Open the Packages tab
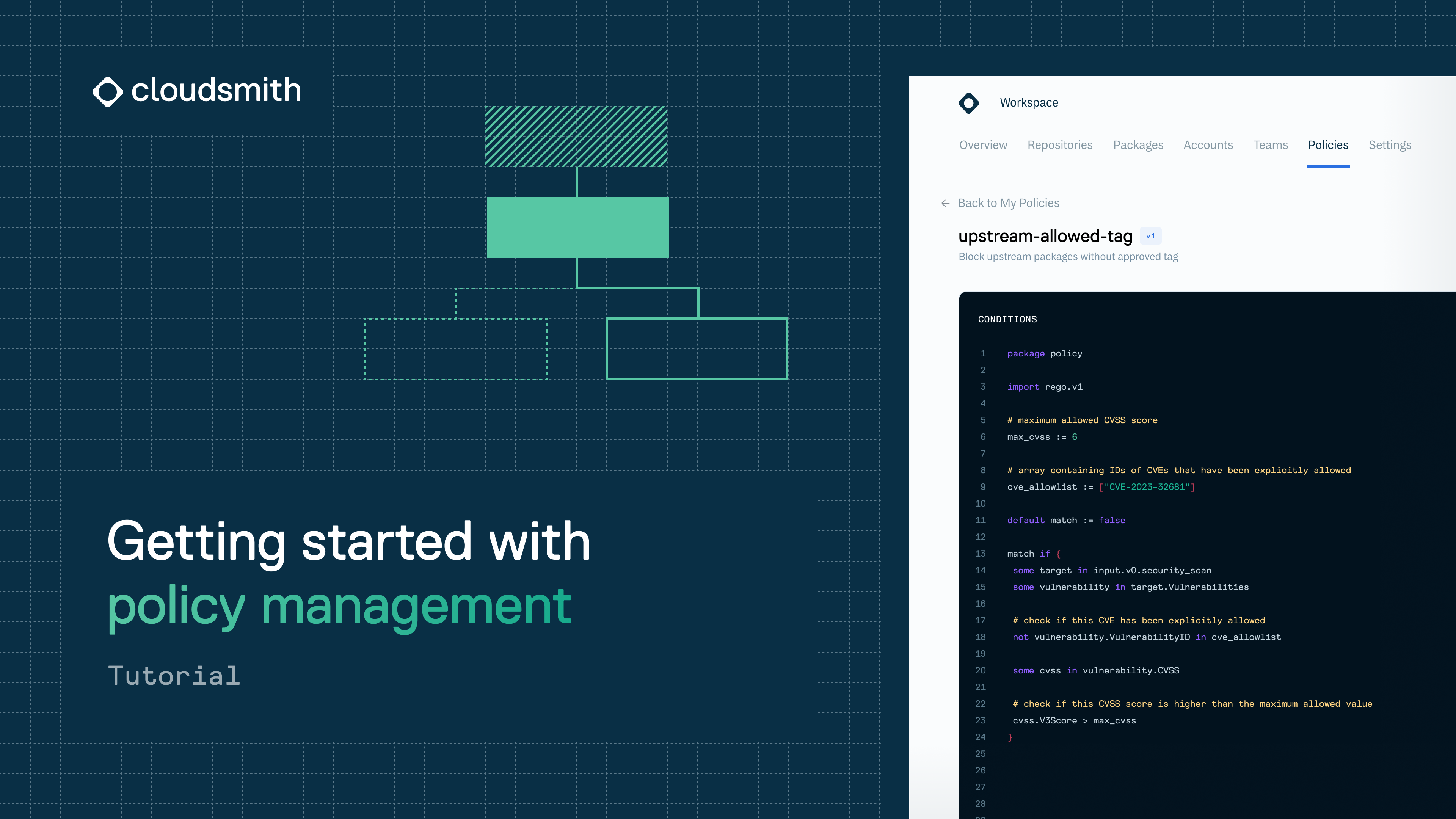The height and width of the screenshot is (819, 1456). click(1138, 145)
